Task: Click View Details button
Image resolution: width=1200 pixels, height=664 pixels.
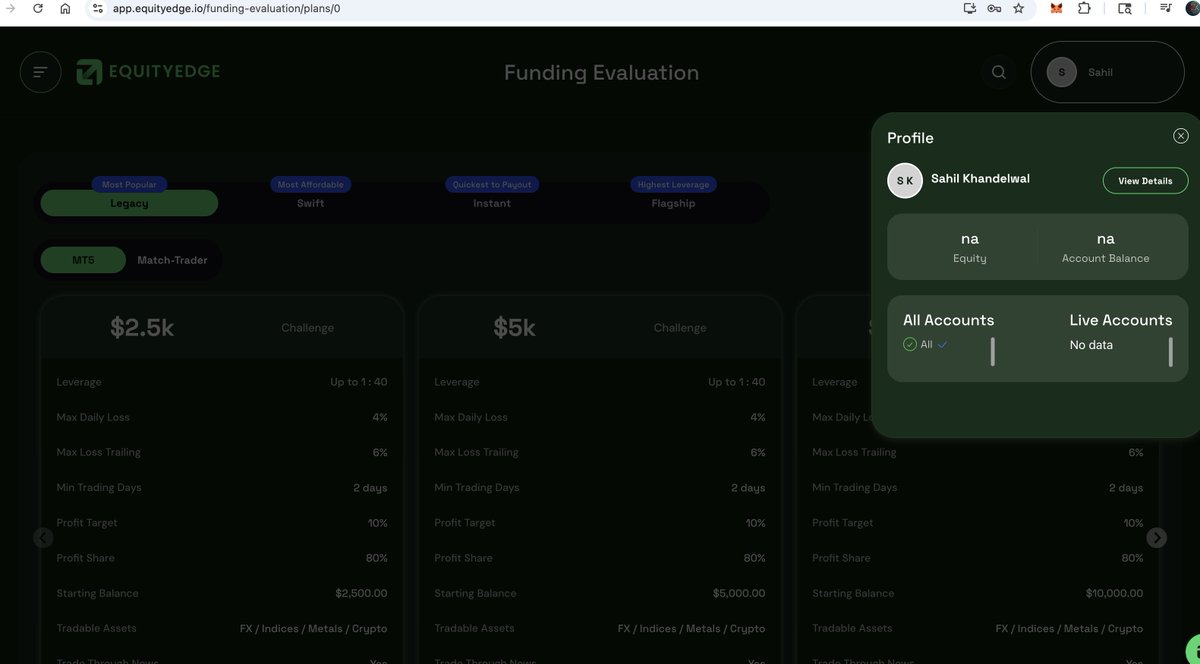Action: (x=1145, y=181)
